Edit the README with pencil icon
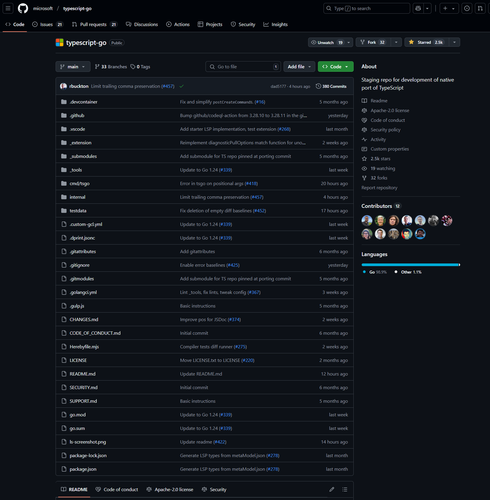The height and width of the screenshot is (500, 490). pyautogui.click(x=332, y=489)
